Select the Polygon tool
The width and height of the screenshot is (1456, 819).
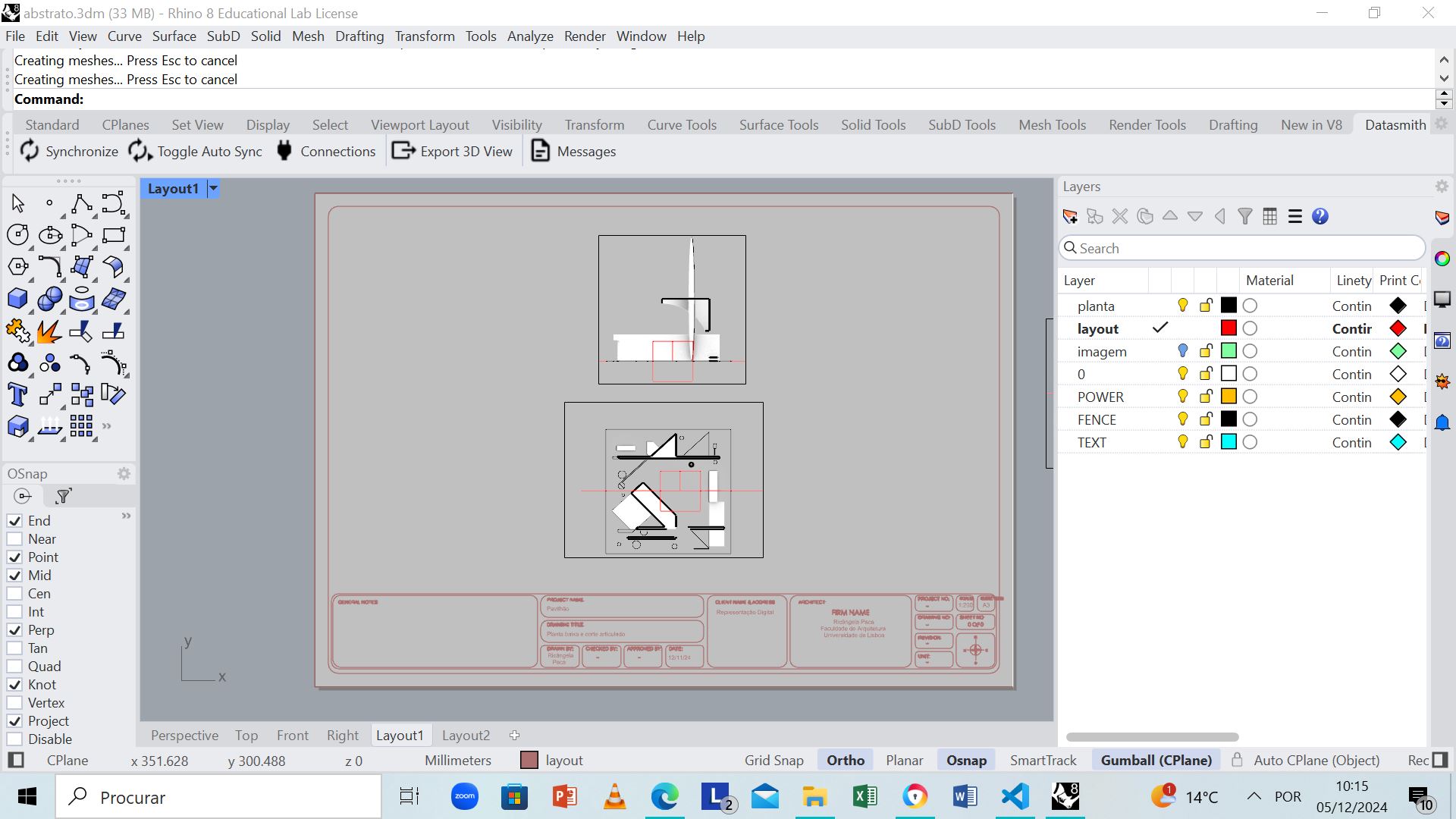tap(17, 267)
